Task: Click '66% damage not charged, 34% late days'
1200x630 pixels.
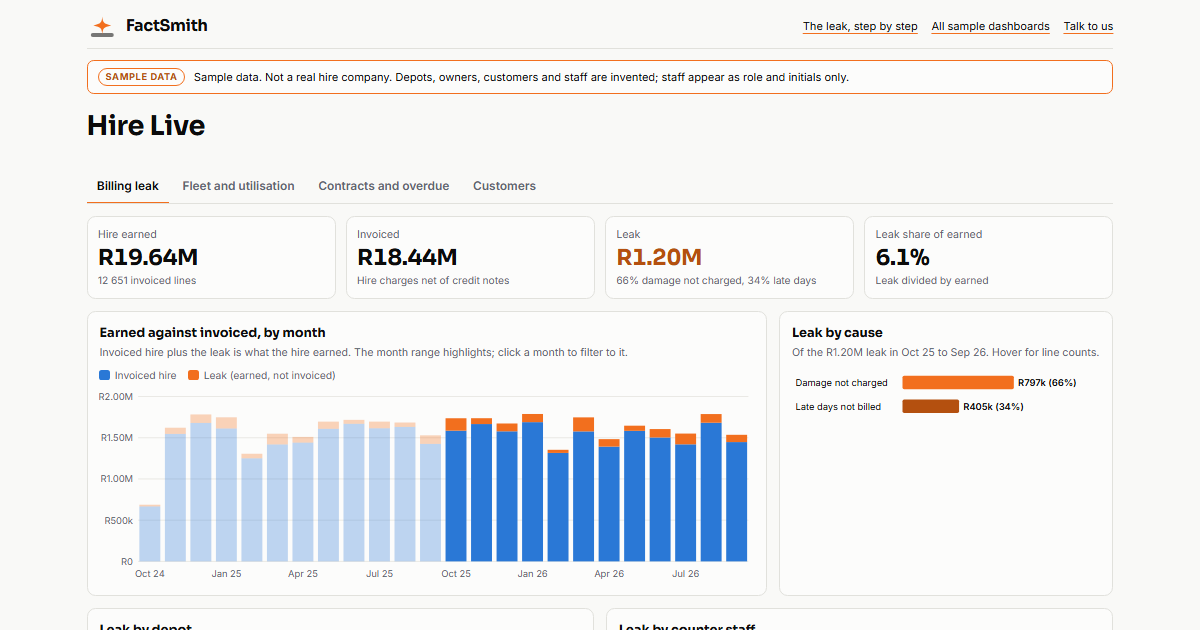Action: tap(716, 281)
